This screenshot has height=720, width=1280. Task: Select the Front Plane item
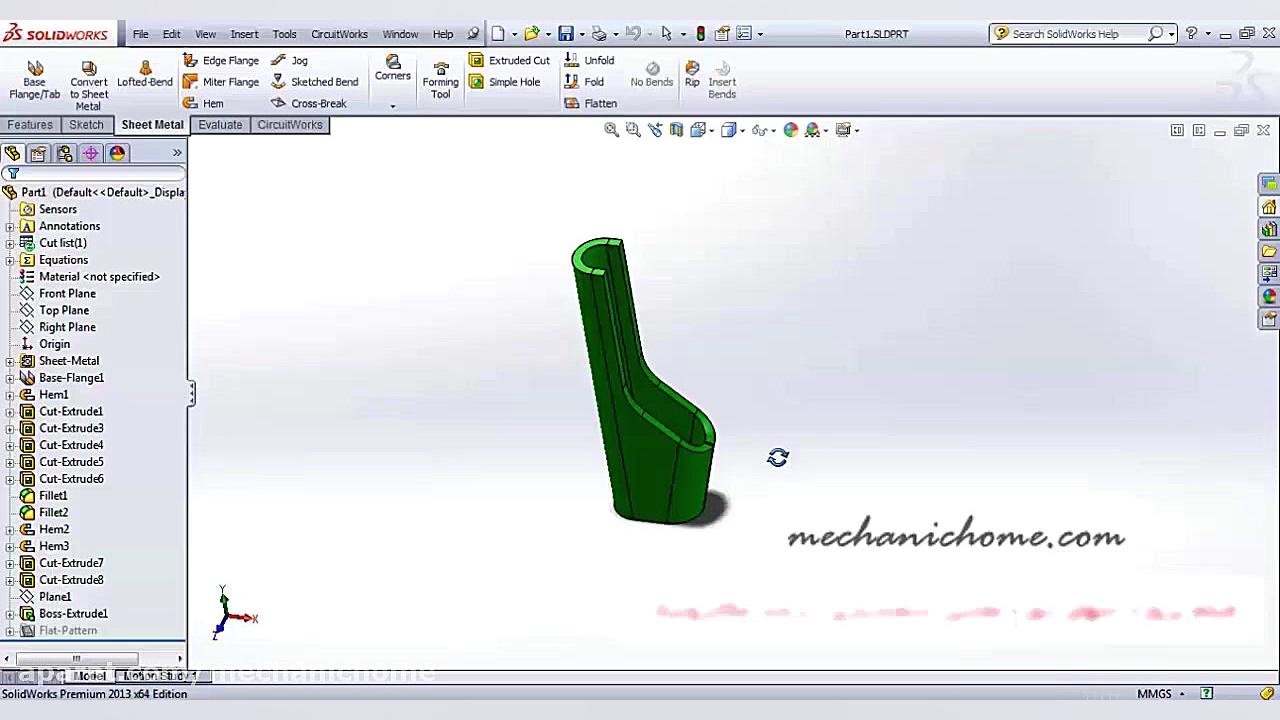coord(67,294)
